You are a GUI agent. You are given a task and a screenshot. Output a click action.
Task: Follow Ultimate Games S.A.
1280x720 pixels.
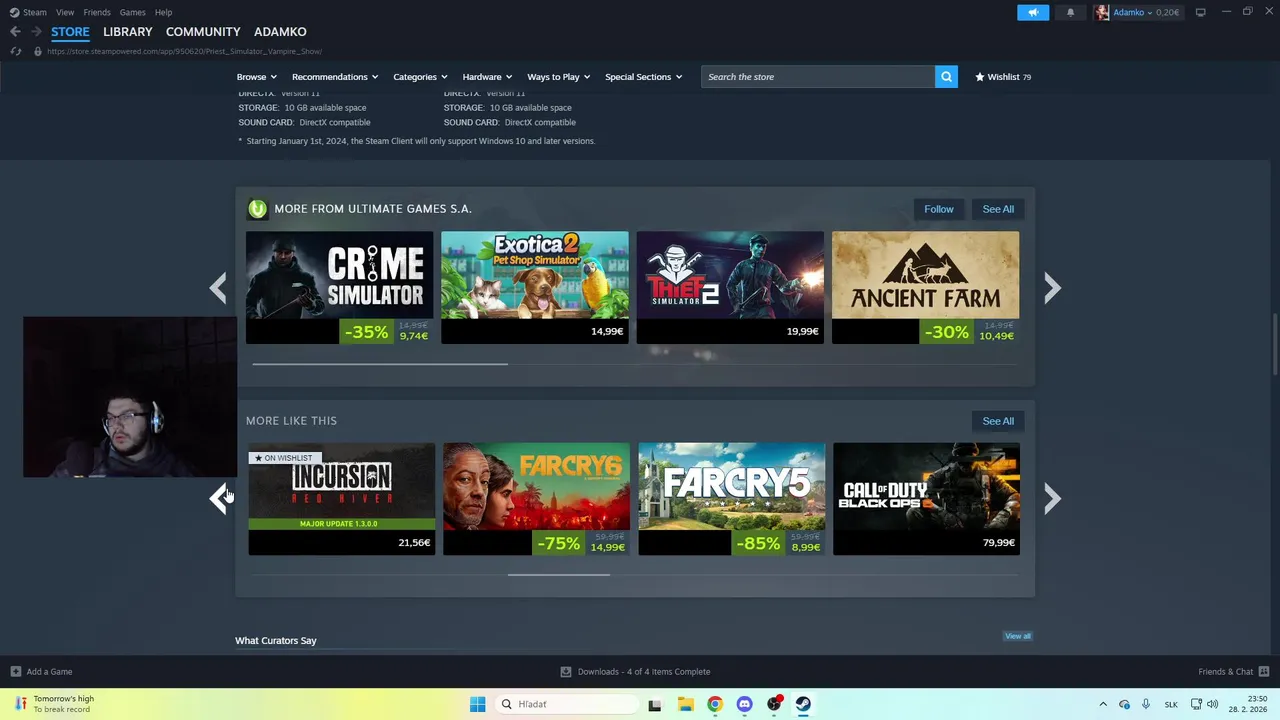click(939, 209)
